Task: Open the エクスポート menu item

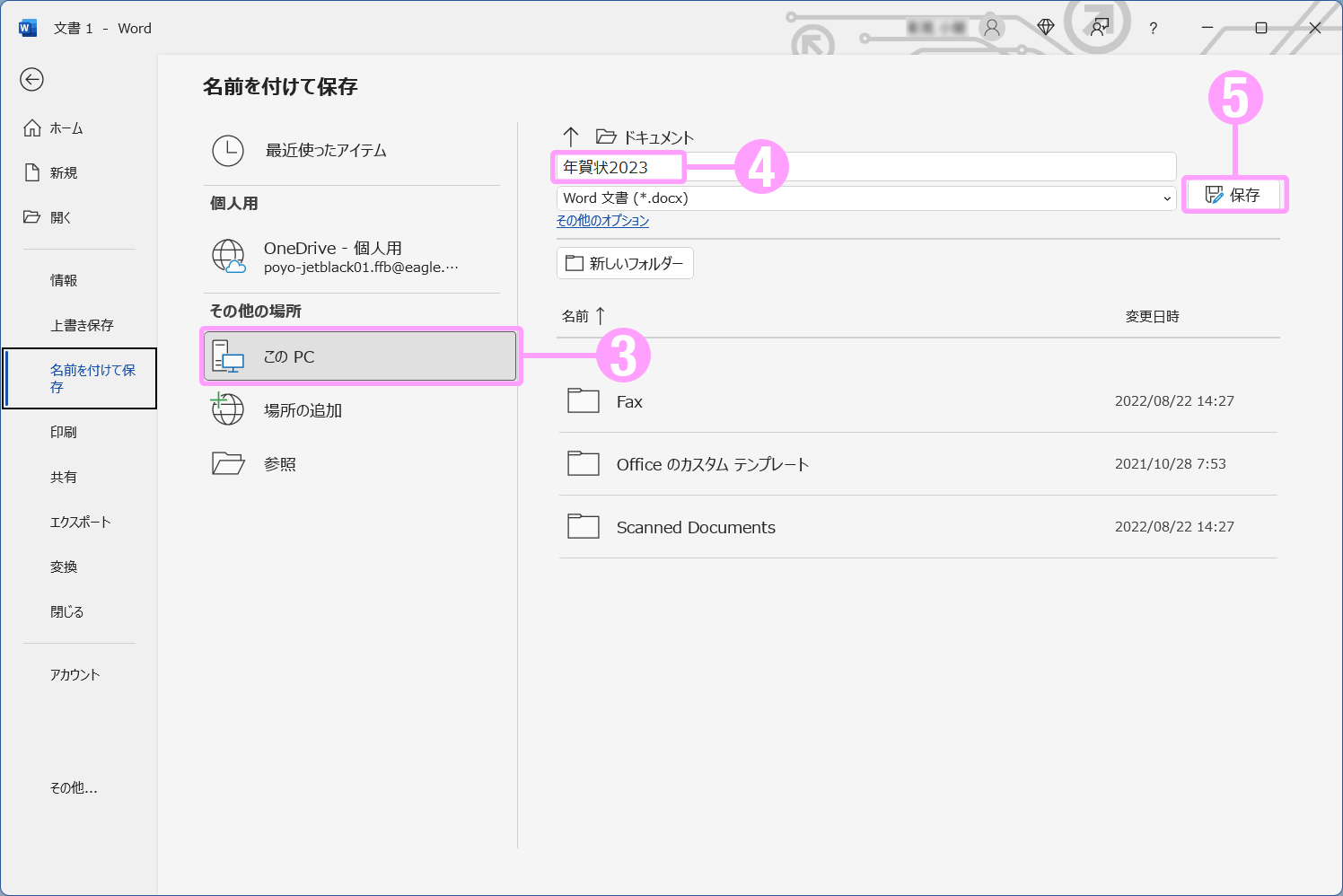Action: [80, 522]
